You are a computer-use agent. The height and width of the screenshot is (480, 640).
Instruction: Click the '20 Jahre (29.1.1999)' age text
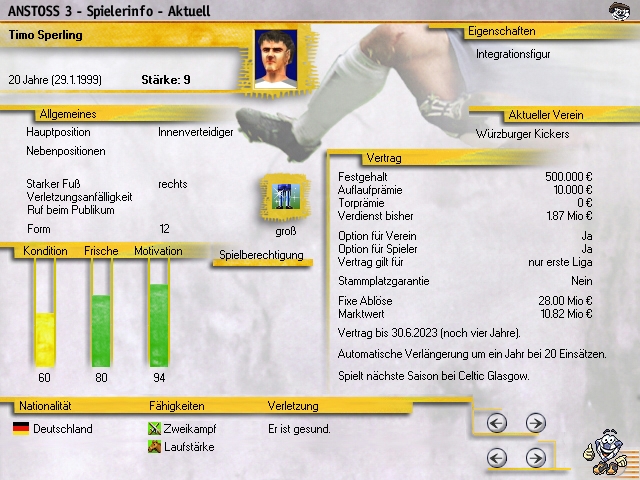coord(55,80)
